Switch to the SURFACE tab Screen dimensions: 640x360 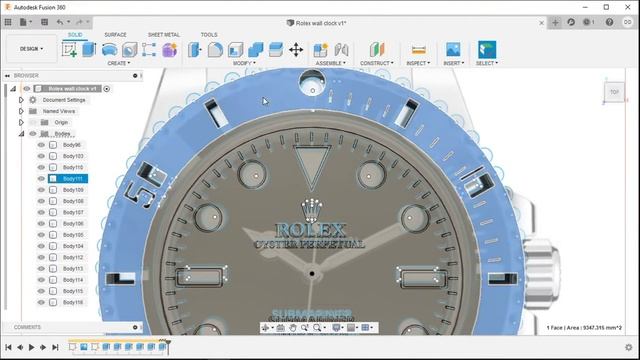click(x=115, y=35)
